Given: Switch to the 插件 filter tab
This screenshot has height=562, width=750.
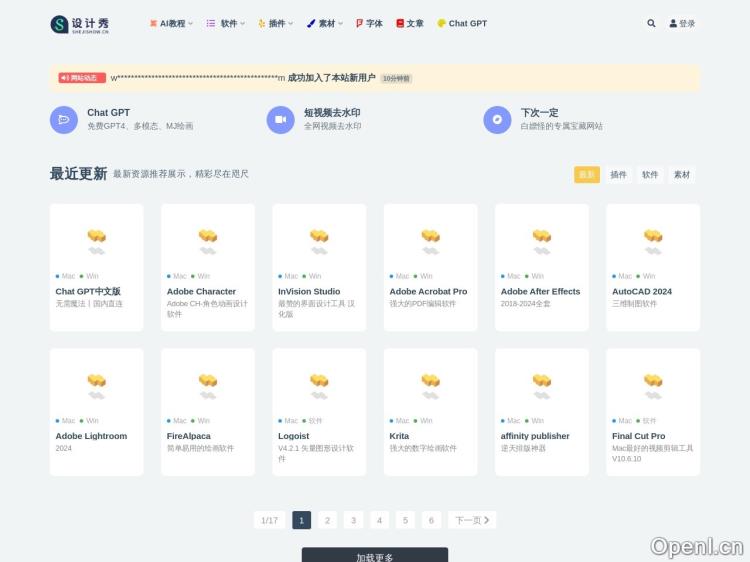Looking at the screenshot, I should [x=619, y=174].
